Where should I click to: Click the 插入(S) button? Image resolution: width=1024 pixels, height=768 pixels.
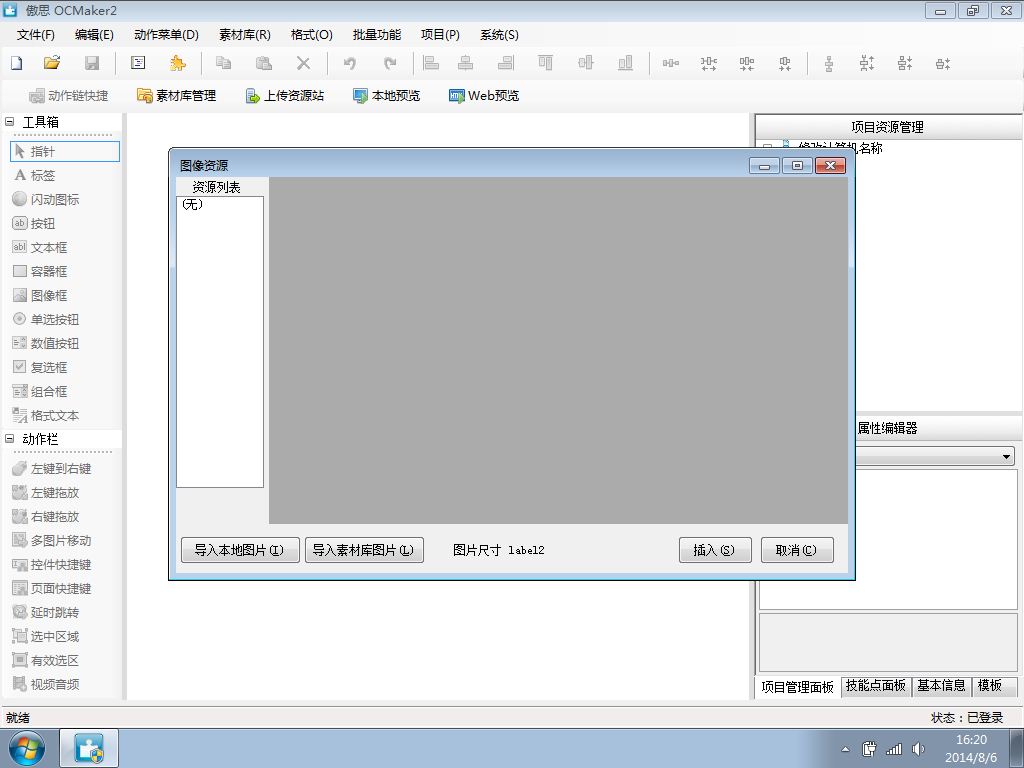[x=715, y=550]
